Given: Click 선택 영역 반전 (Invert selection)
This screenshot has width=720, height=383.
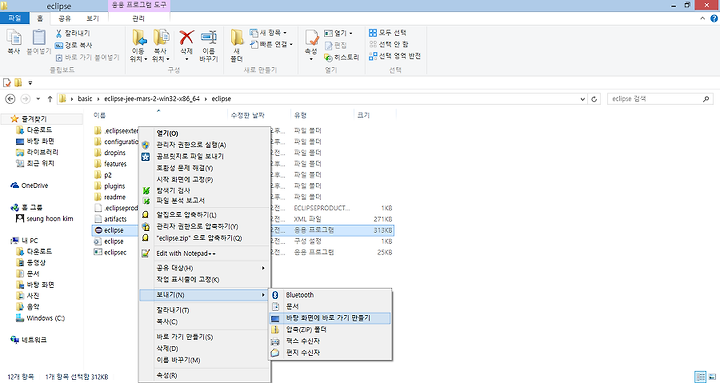Looking at the screenshot, I should pos(395,56).
